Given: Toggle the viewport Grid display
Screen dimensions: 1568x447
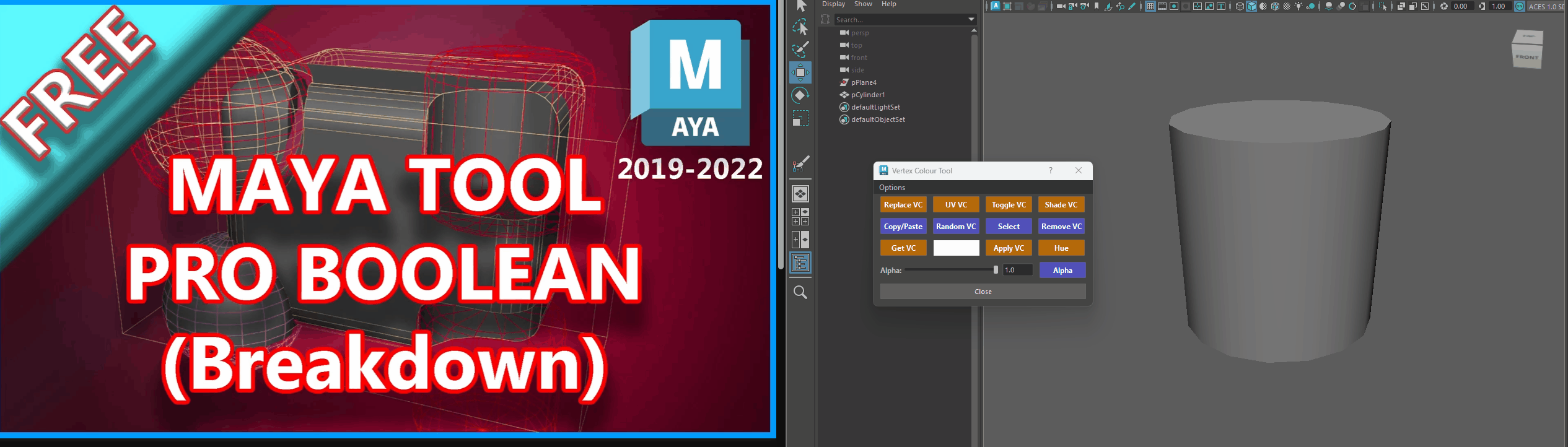Looking at the screenshot, I should coord(1150,6).
